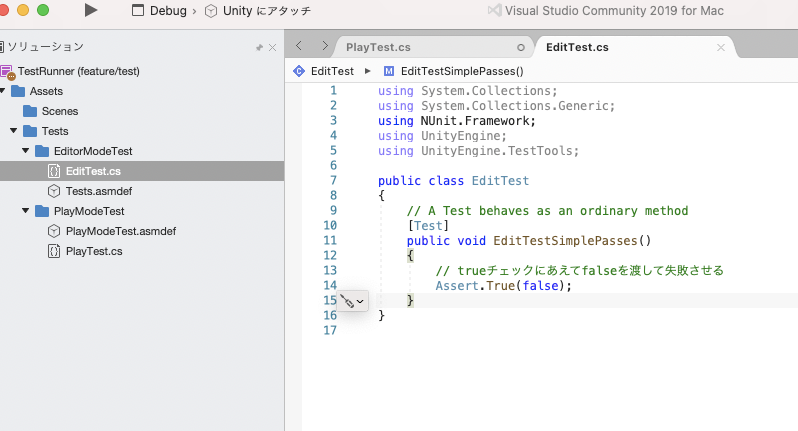Viewport: 798px width, 431px height.
Task: Open the quick fix screwdriver menu
Action: (x=352, y=301)
